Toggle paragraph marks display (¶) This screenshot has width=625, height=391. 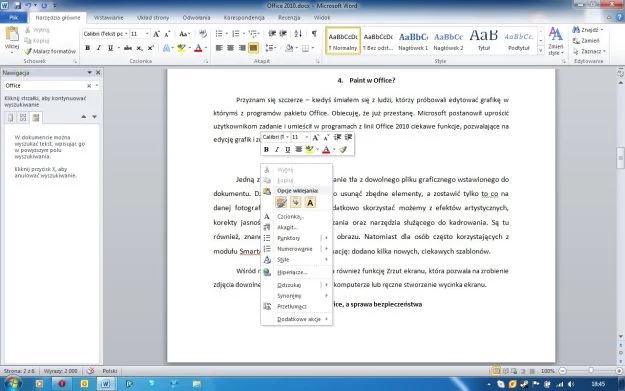314,34
